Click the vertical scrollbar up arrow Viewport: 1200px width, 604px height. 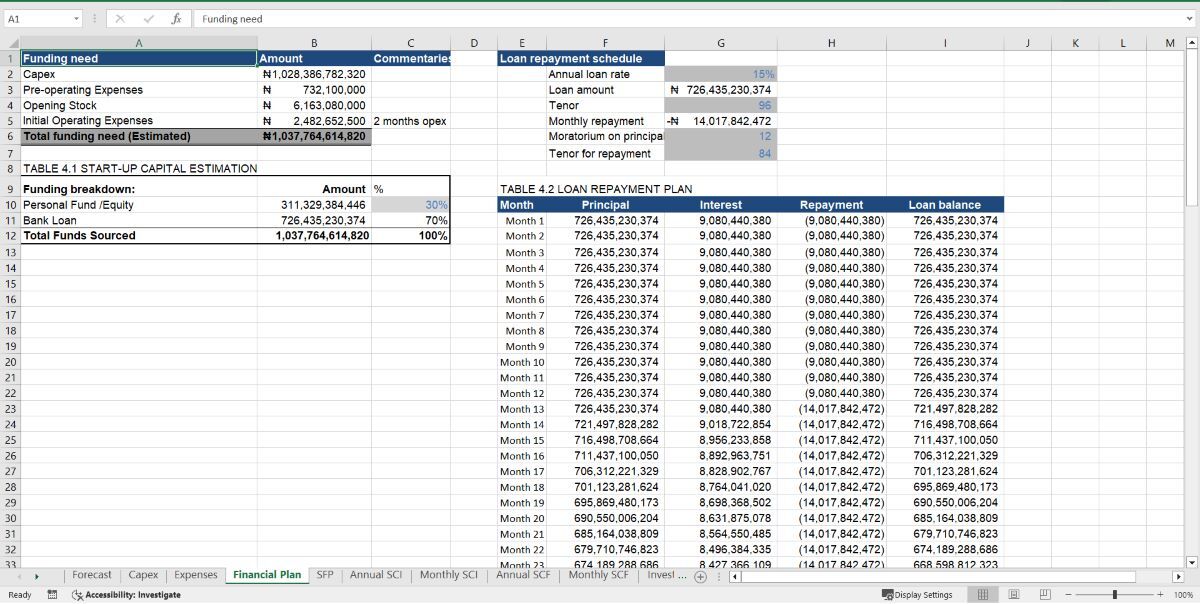[1191, 43]
